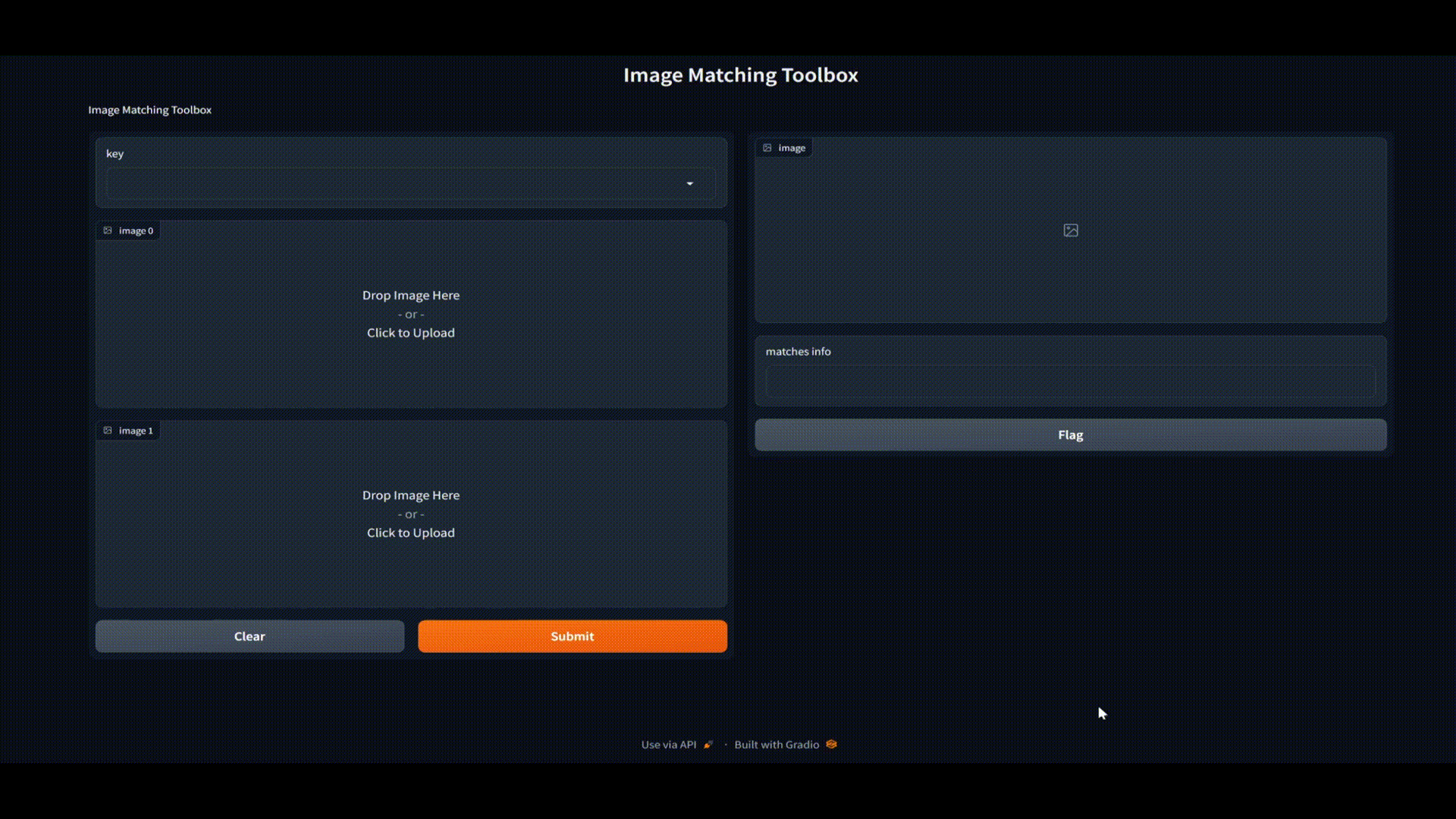Click the Image Matching Toolbox page title
1456x819 pixels.
[740, 75]
